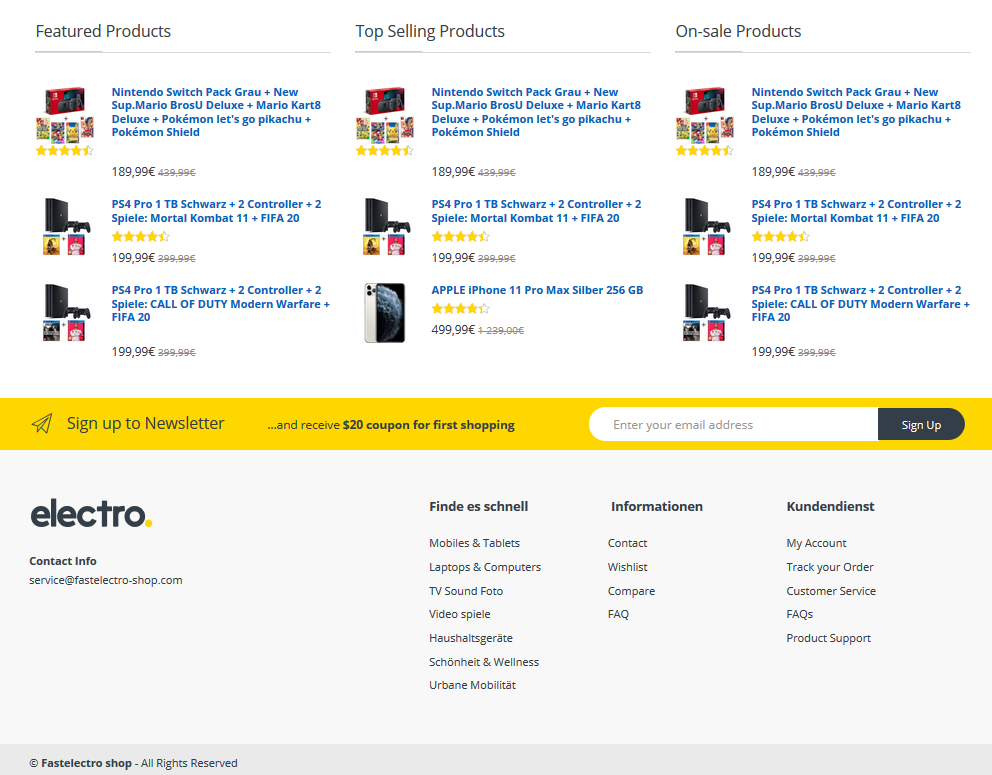This screenshot has height=775, width=992.
Task: Open Featured PS4 Pro CALL OF DUTY link
Action: pos(221,304)
